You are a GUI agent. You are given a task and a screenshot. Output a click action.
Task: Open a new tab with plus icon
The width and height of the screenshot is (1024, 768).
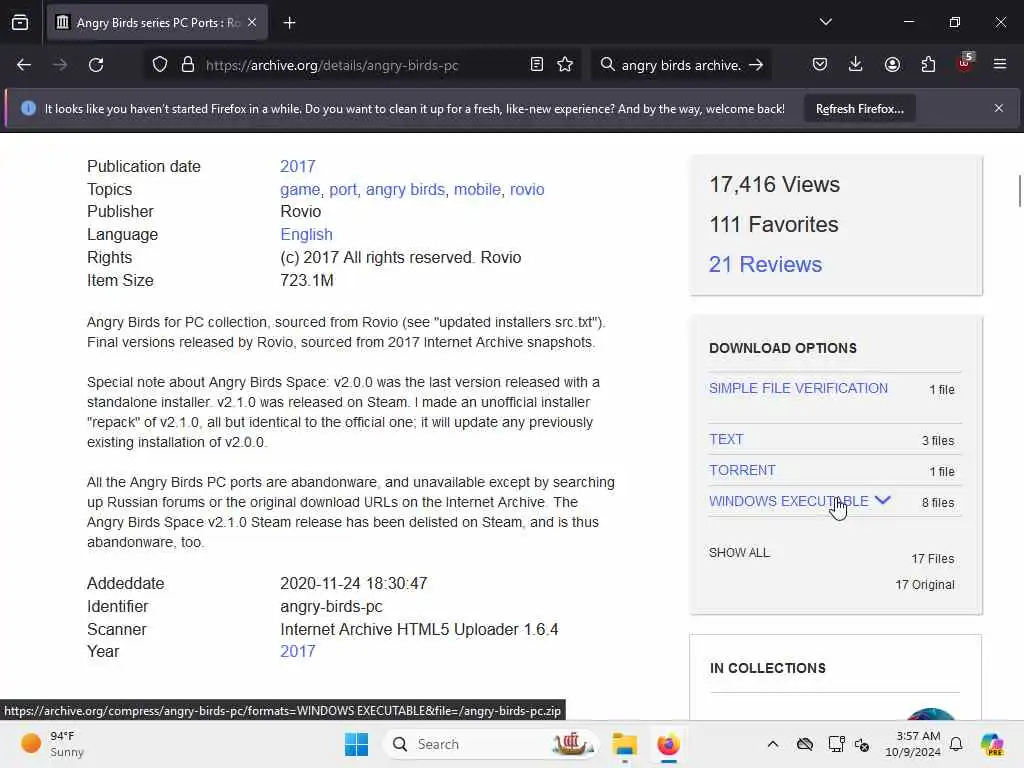point(289,23)
